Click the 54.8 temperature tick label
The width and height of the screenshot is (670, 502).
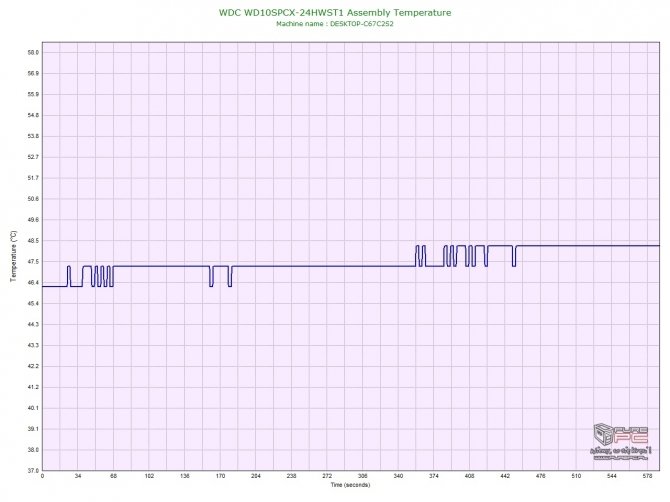33,115
